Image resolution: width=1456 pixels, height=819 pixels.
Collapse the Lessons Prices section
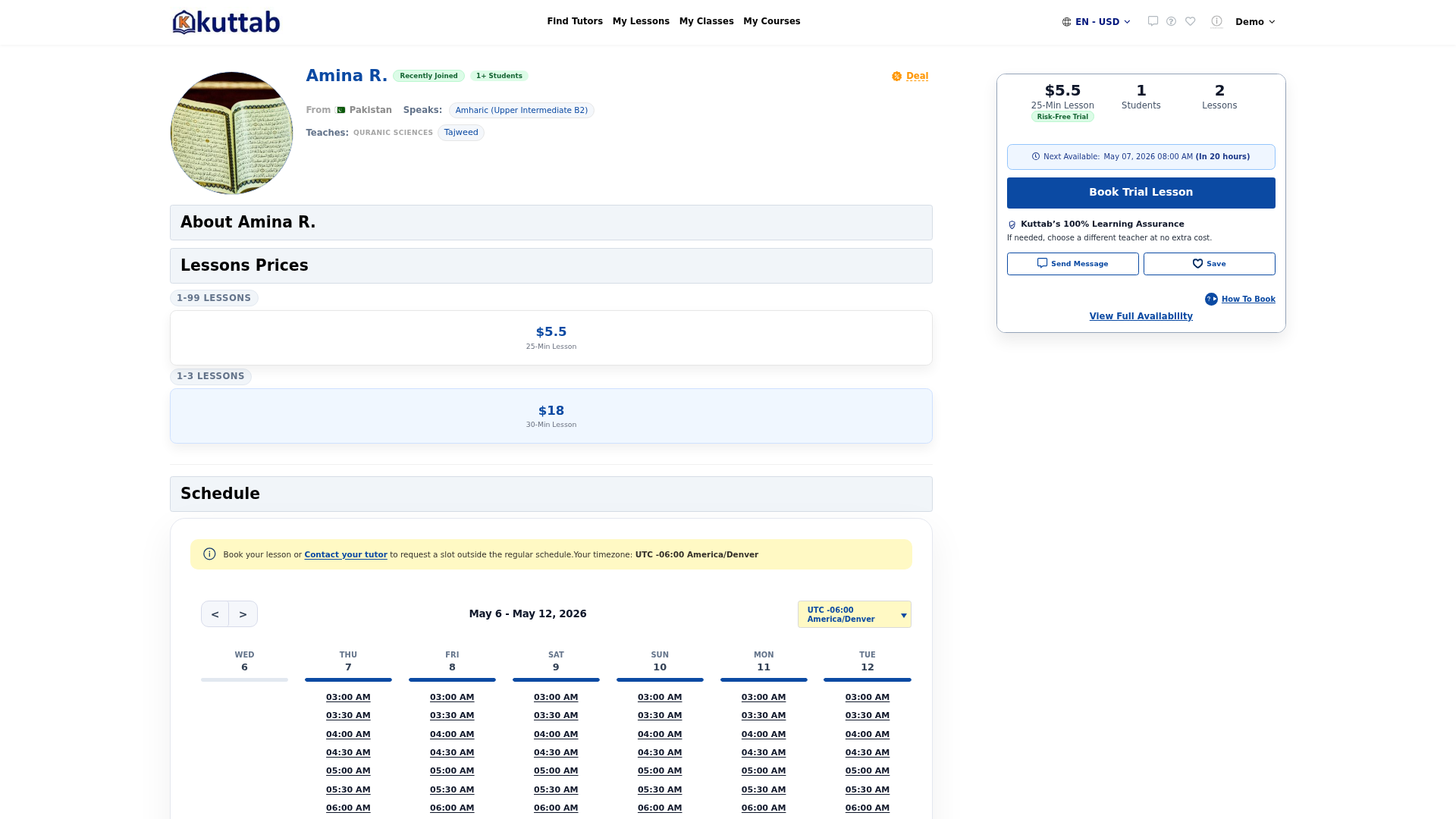(x=551, y=266)
